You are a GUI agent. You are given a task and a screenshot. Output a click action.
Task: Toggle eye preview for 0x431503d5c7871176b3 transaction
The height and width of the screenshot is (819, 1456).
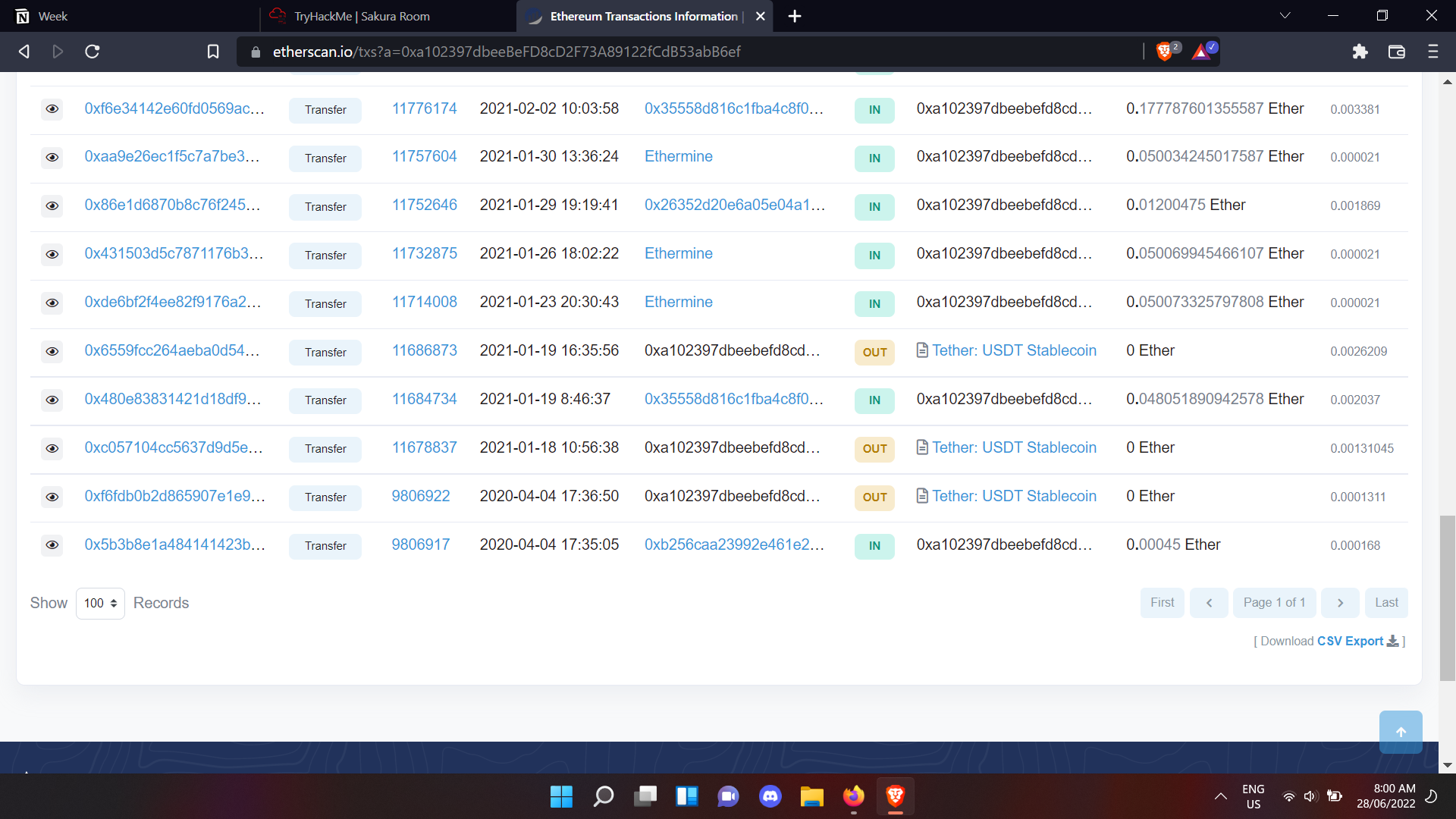point(52,254)
